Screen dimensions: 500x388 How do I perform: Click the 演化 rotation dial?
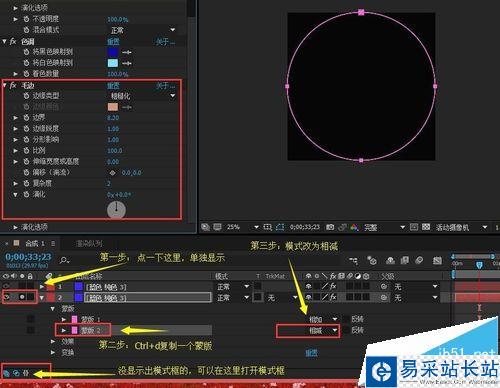pos(116,210)
